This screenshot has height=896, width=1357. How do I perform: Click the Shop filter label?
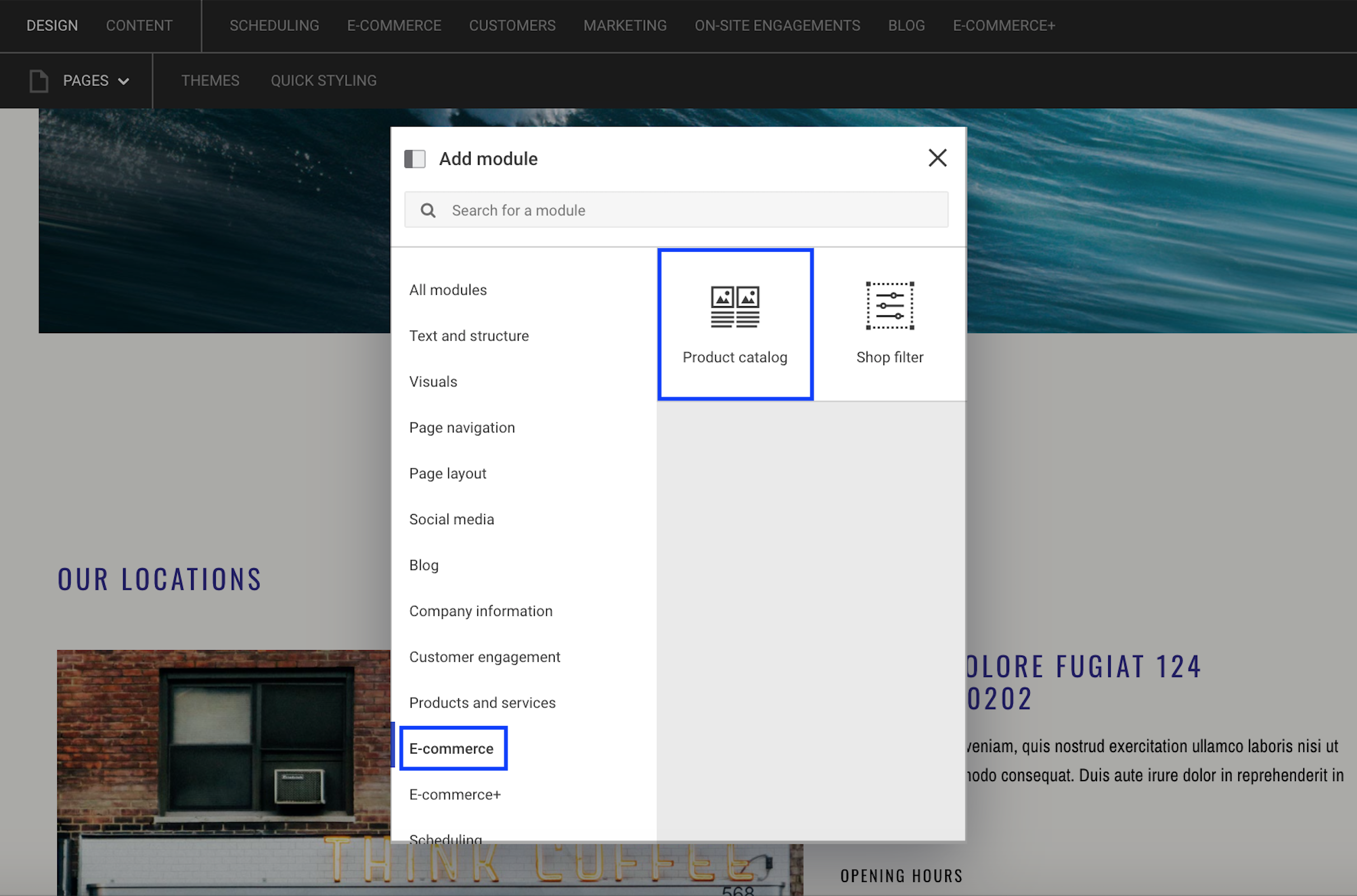pyautogui.click(x=889, y=357)
